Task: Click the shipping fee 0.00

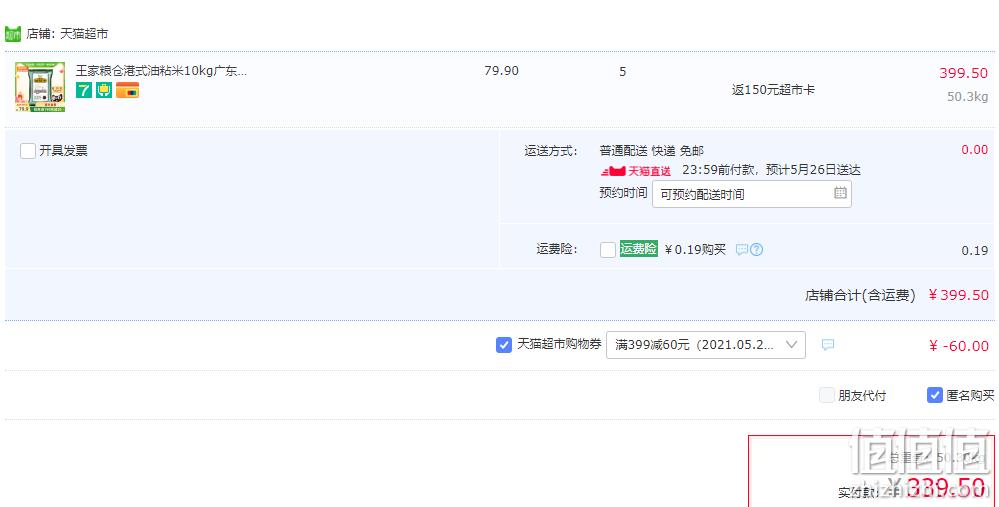Action: pos(974,150)
